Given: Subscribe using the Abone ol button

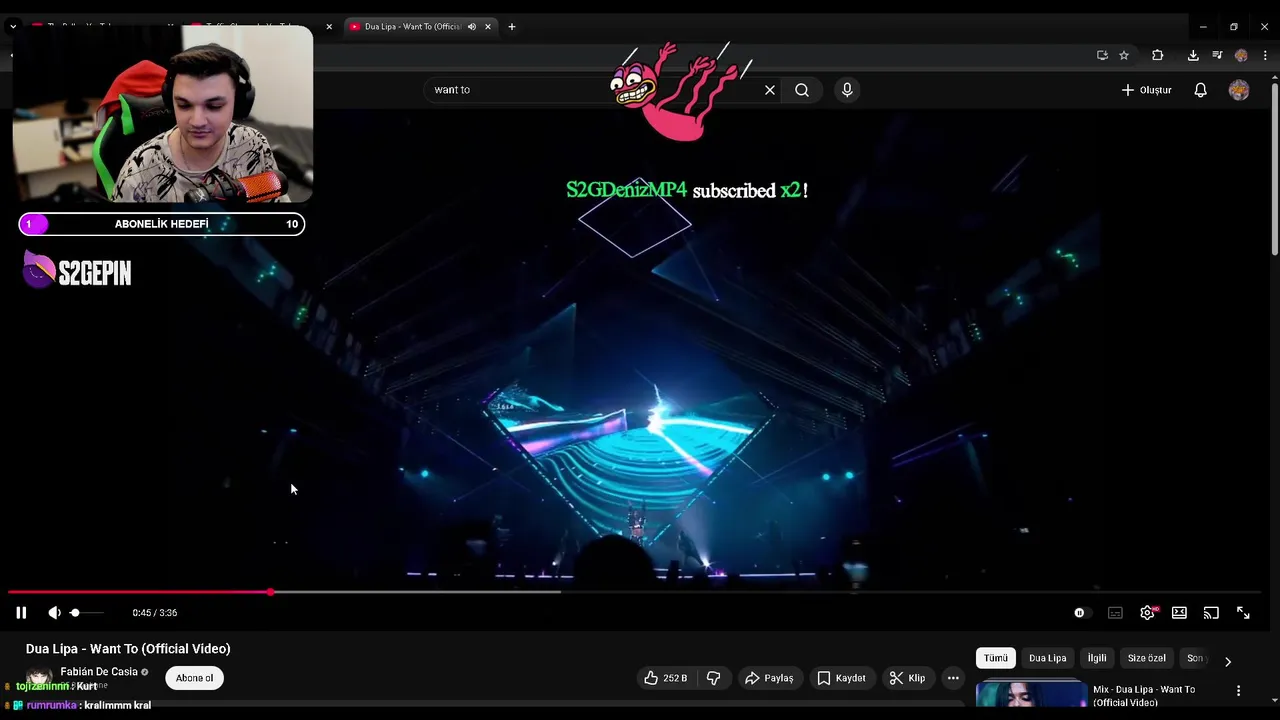Looking at the screenshot, I should click(194, 678).
